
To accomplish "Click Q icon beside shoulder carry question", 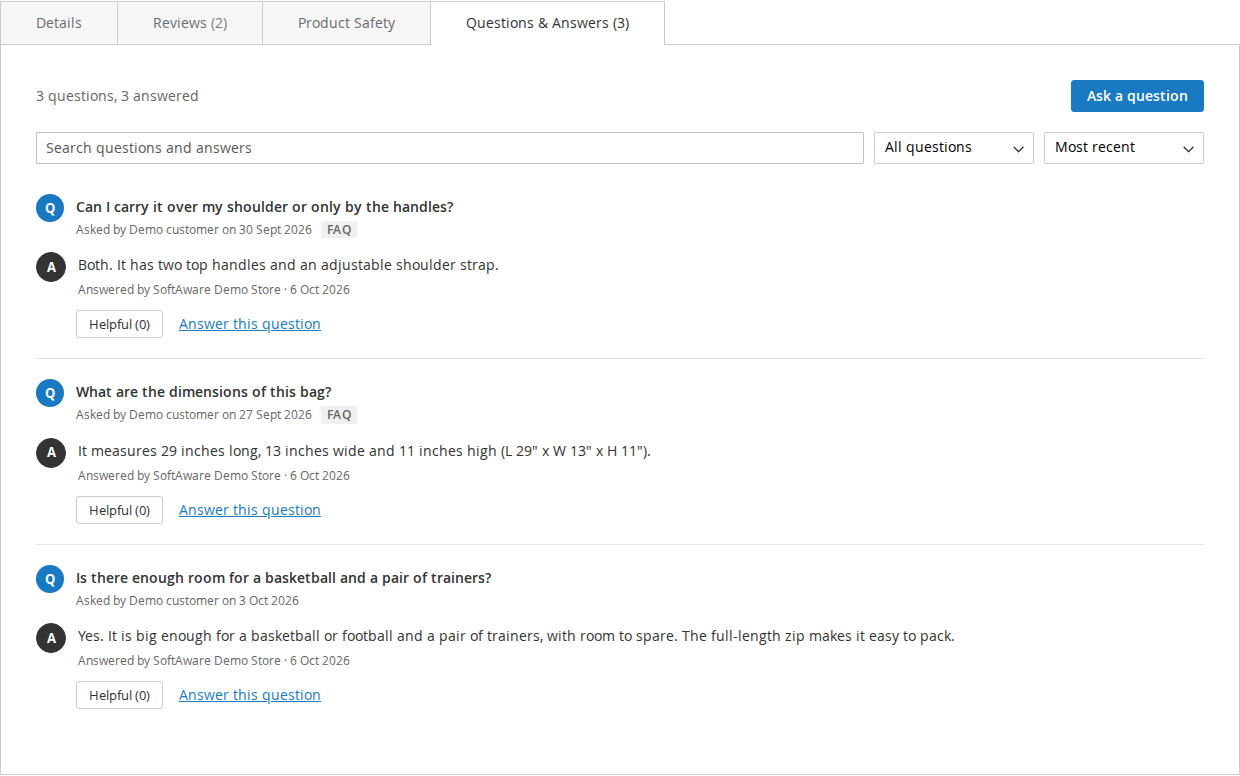I will click(x=50, y=208).
